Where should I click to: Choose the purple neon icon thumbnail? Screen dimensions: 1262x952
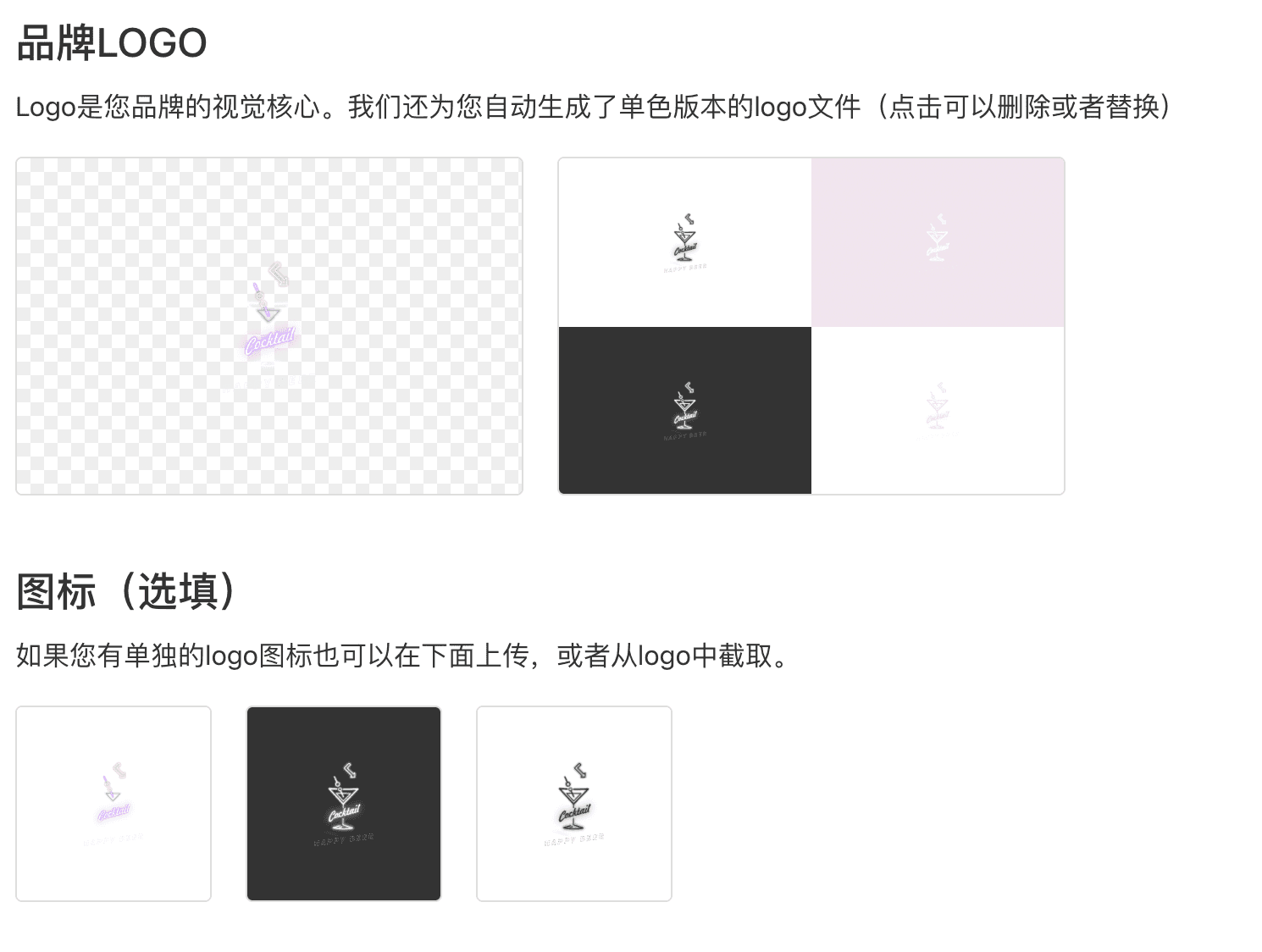[x=113, y=804]
